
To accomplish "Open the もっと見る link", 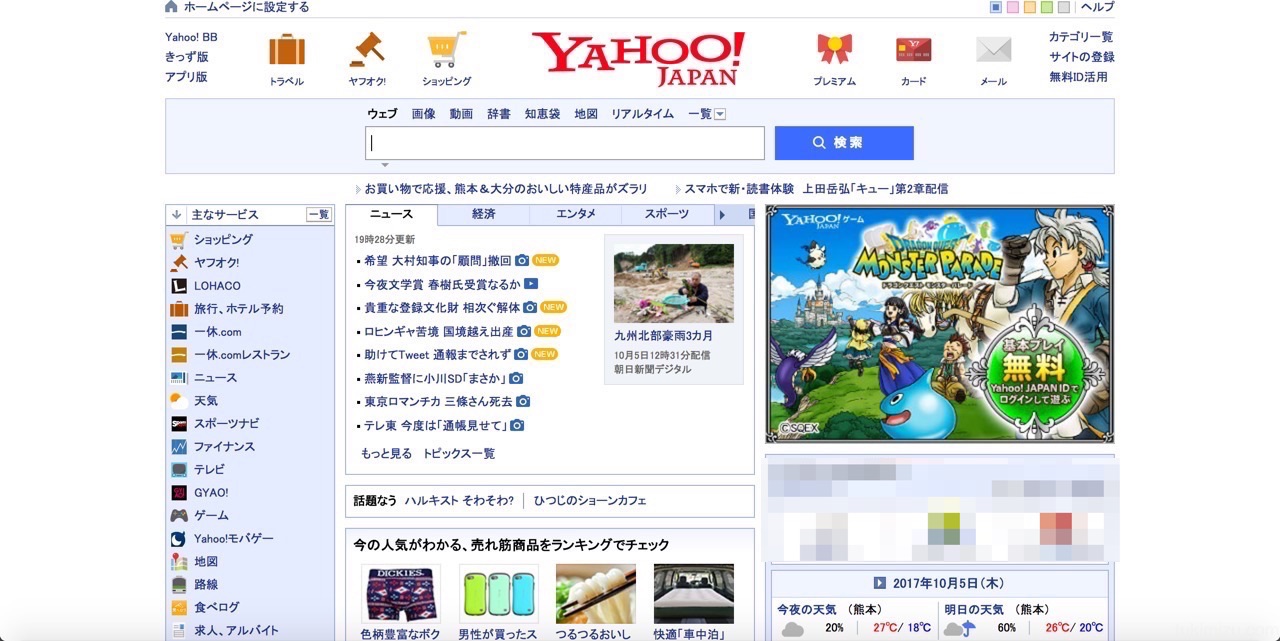I will click(x=387, y=453).
